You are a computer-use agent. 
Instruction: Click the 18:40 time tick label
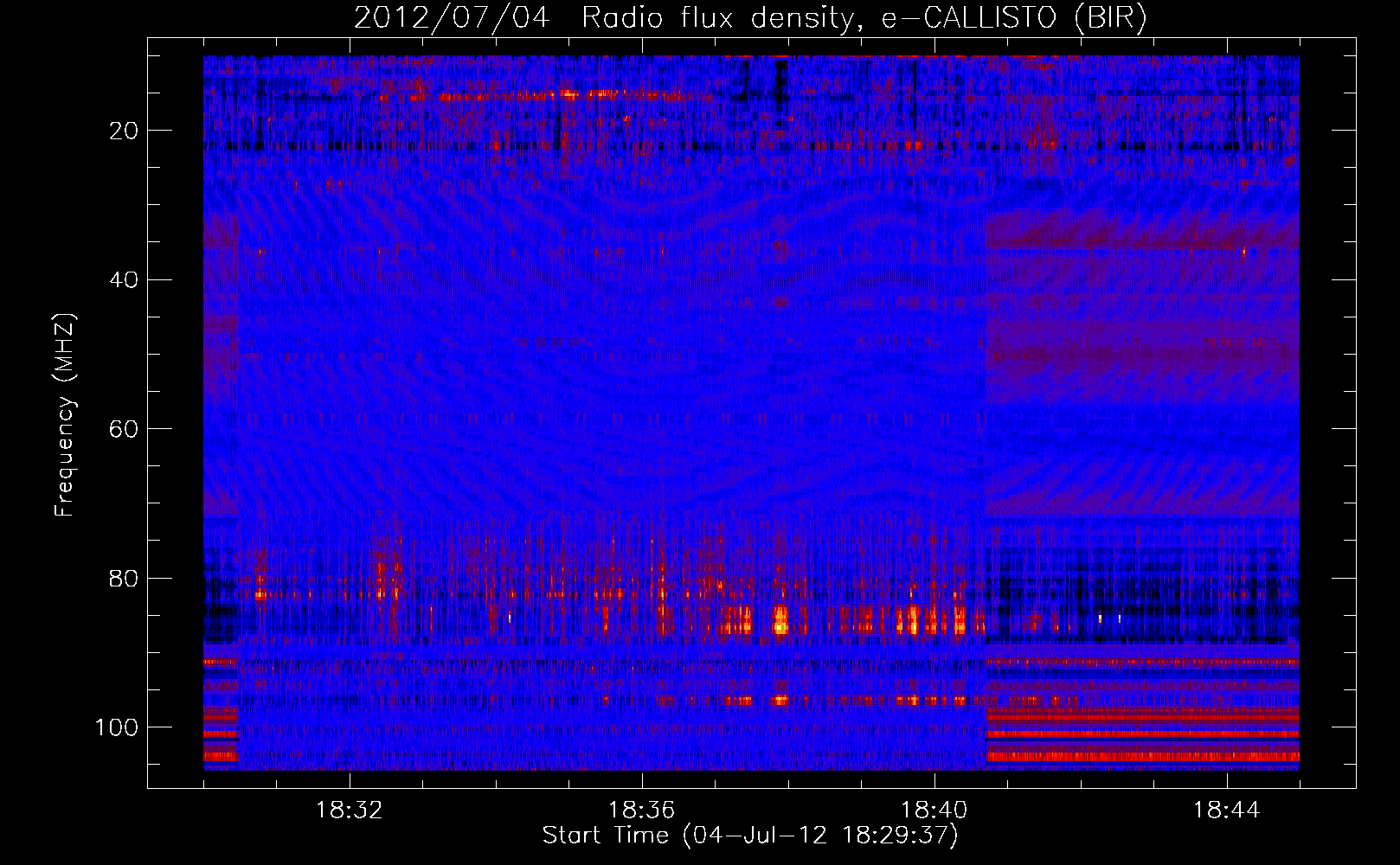point(934,811)
